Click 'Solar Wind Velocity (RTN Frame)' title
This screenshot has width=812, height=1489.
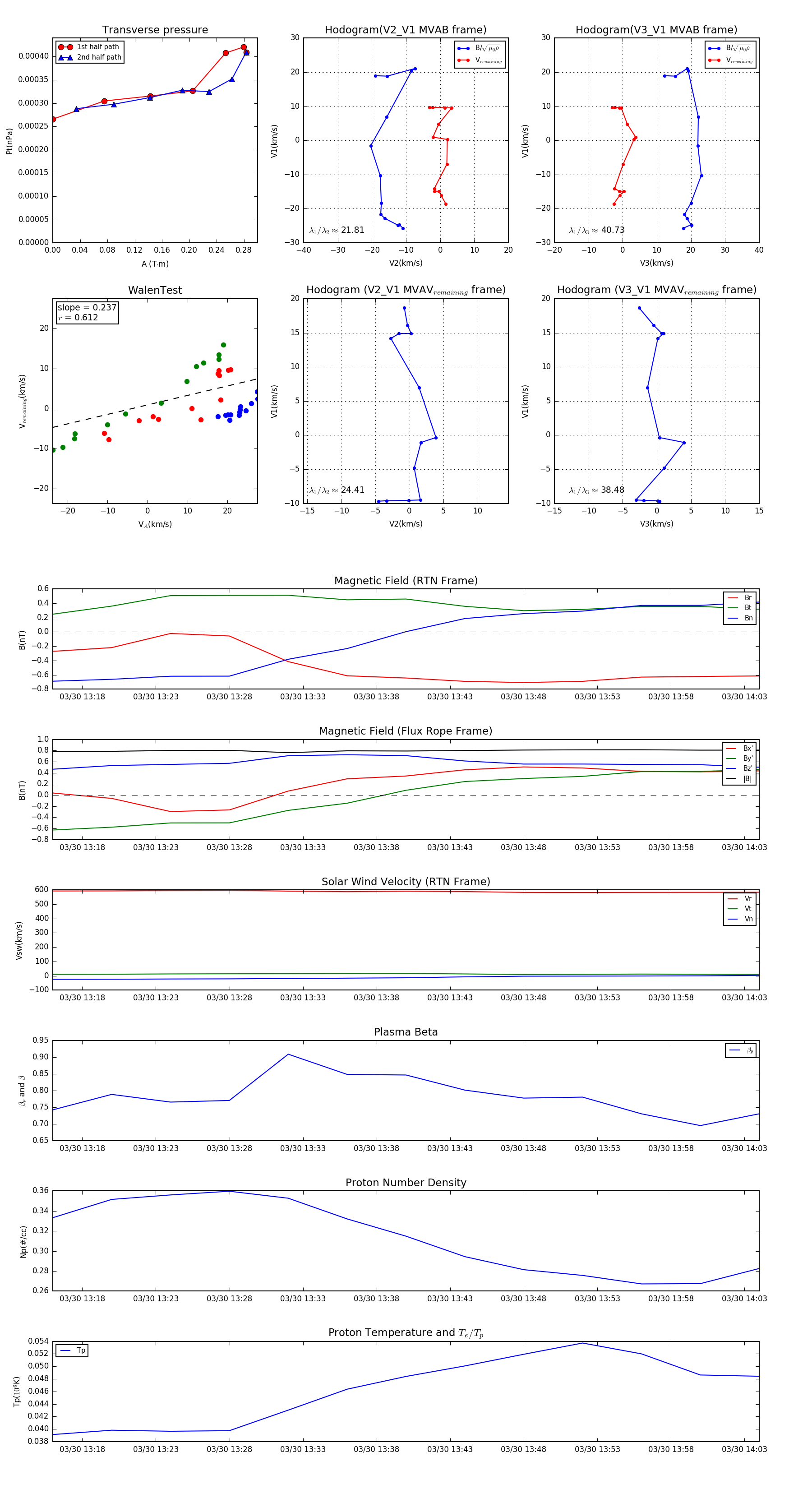coord(406,882)
